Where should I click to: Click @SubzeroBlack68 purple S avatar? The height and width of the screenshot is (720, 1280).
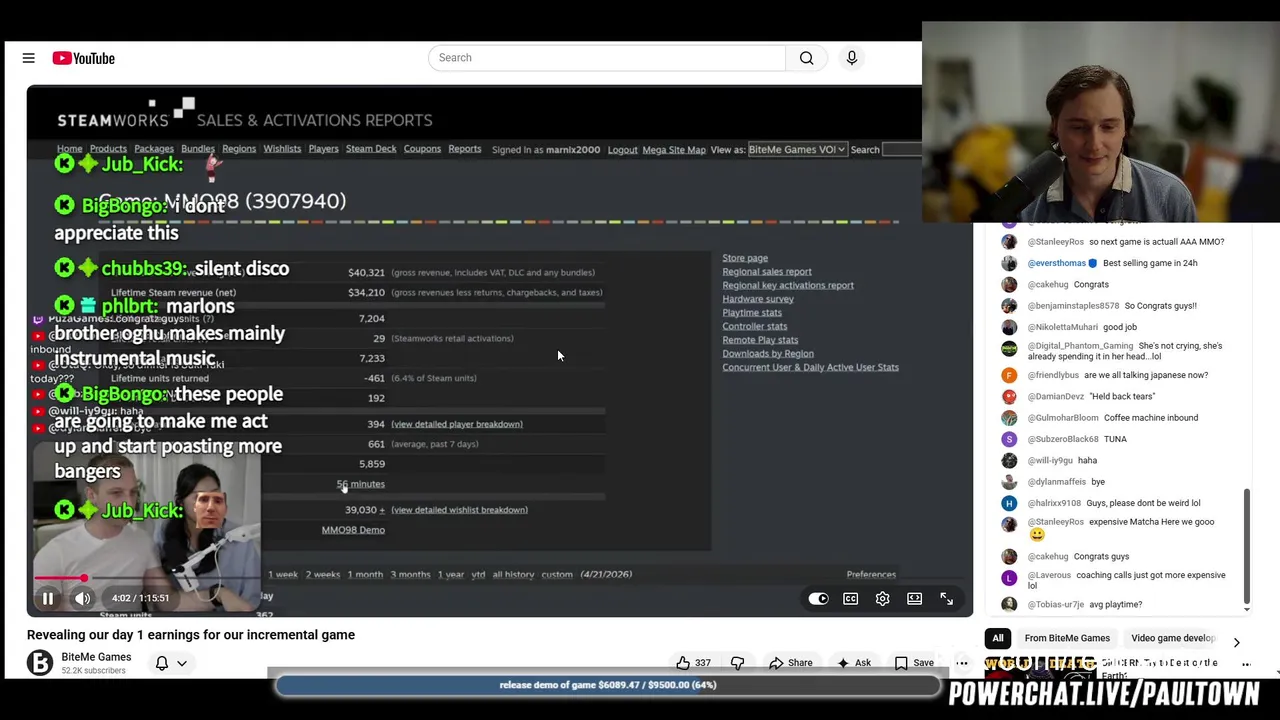(x=1009, y=439)
